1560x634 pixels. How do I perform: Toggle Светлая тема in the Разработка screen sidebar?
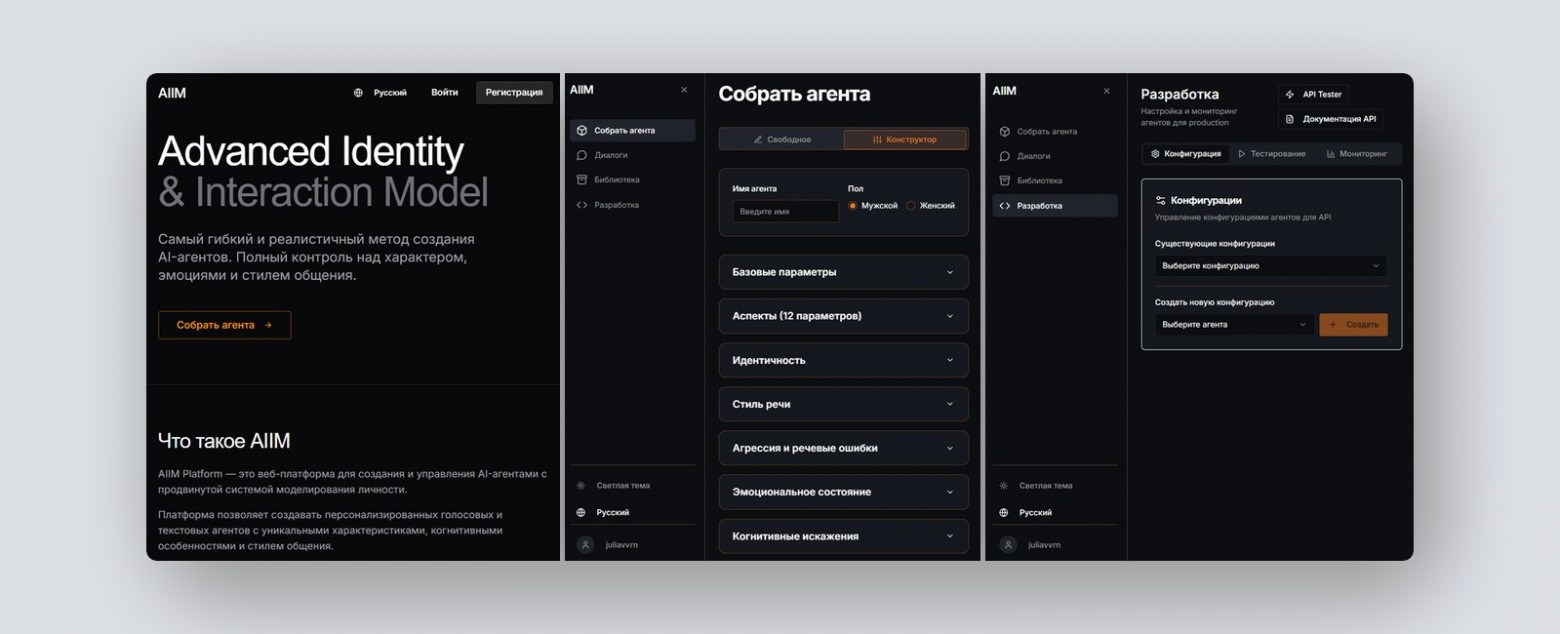tap(1045, 486)
